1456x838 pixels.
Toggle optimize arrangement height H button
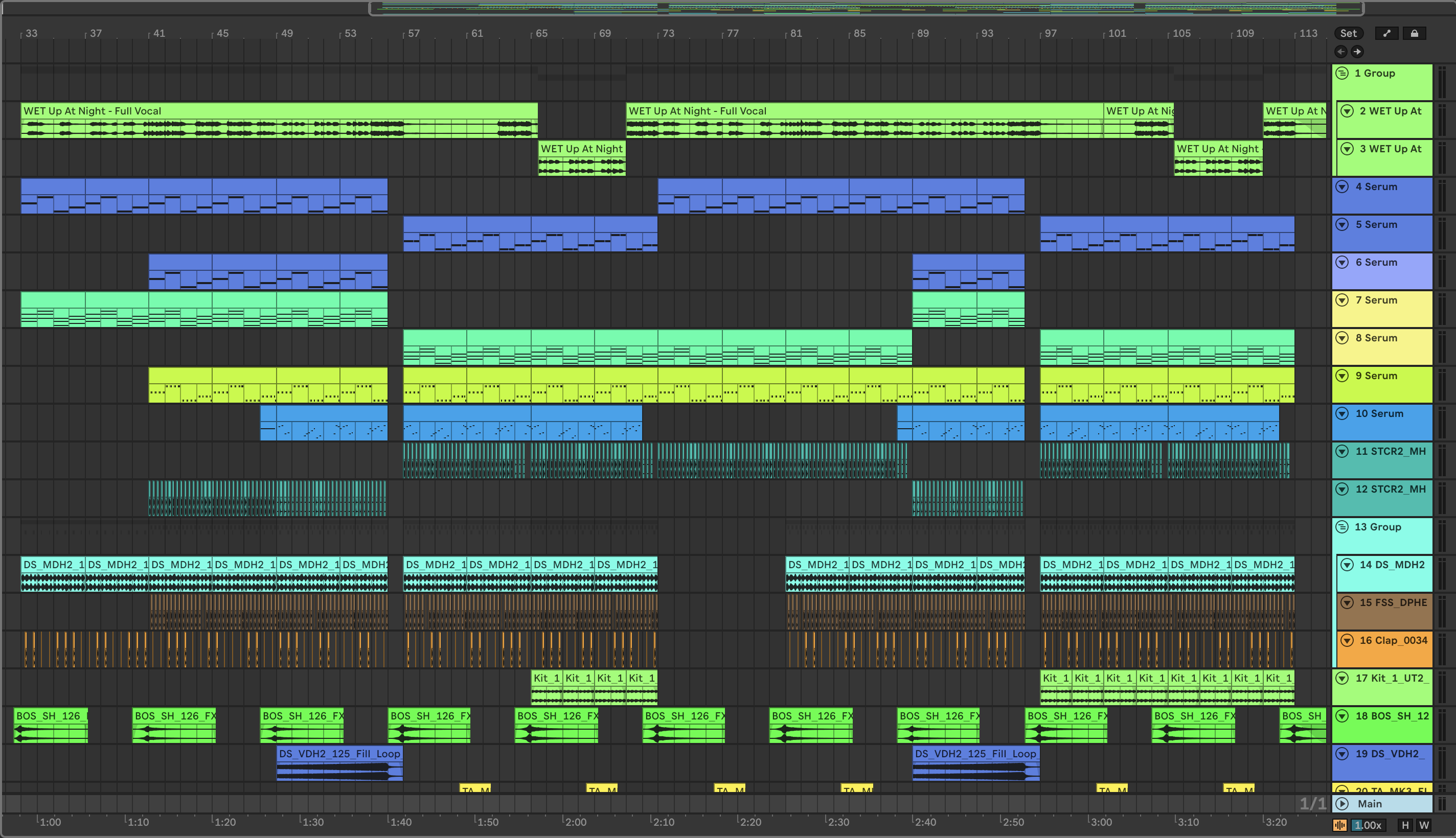1405,825
